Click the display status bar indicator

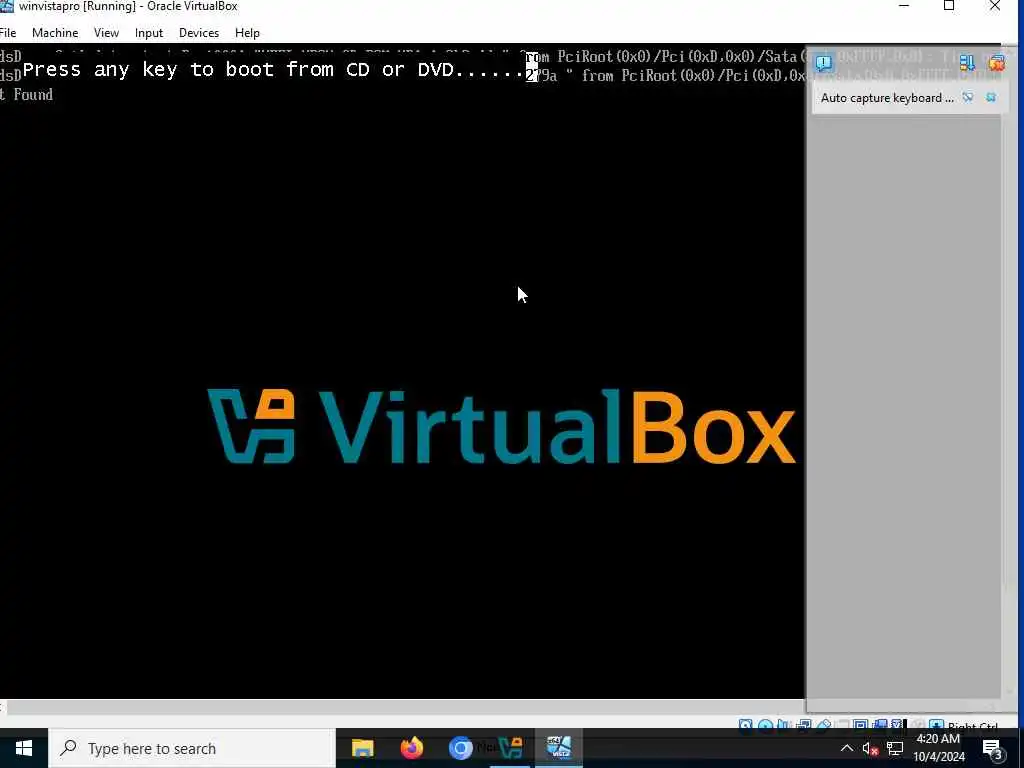[x=861, y=725]
